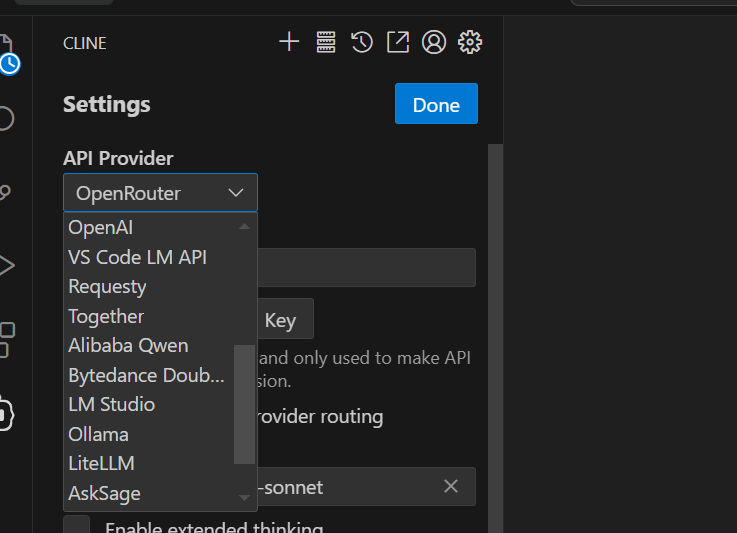The image size is (737, 533).
Task: Open Cline in editor pop-out icon
Action: pyautogui.click(x=398, y=42)
